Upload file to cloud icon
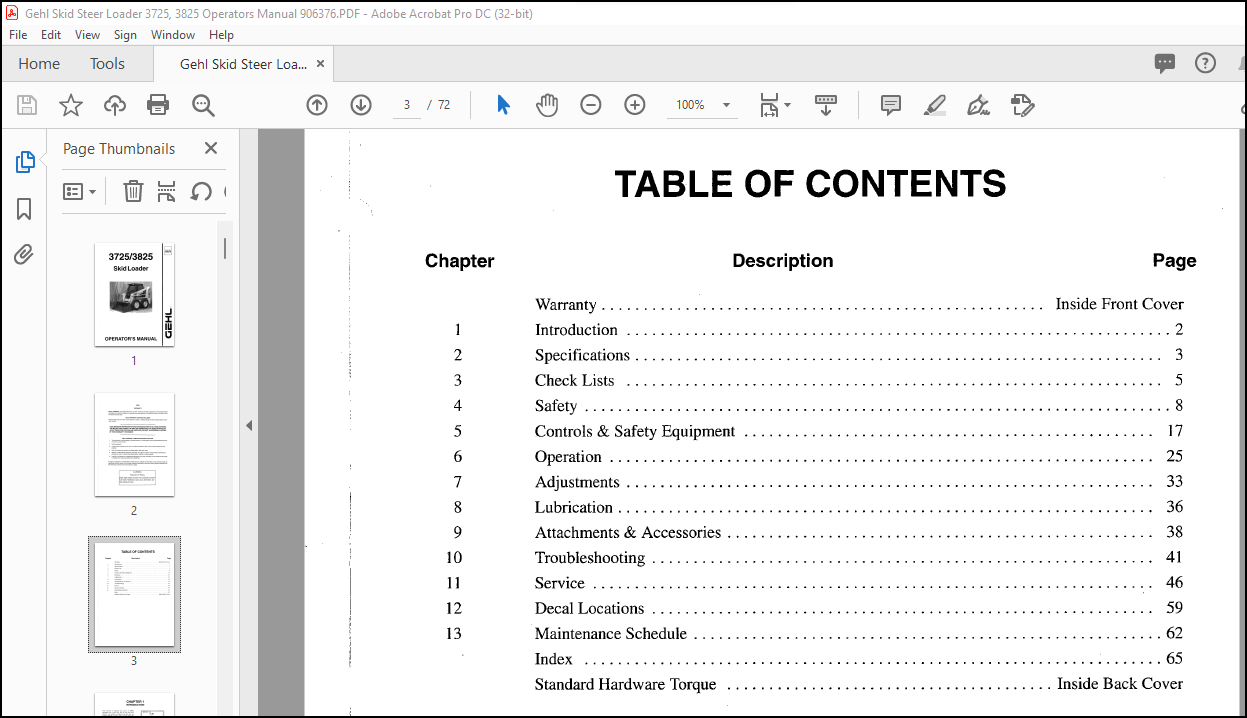Screen dimensions: 1247x718 (x=115, y=105)
